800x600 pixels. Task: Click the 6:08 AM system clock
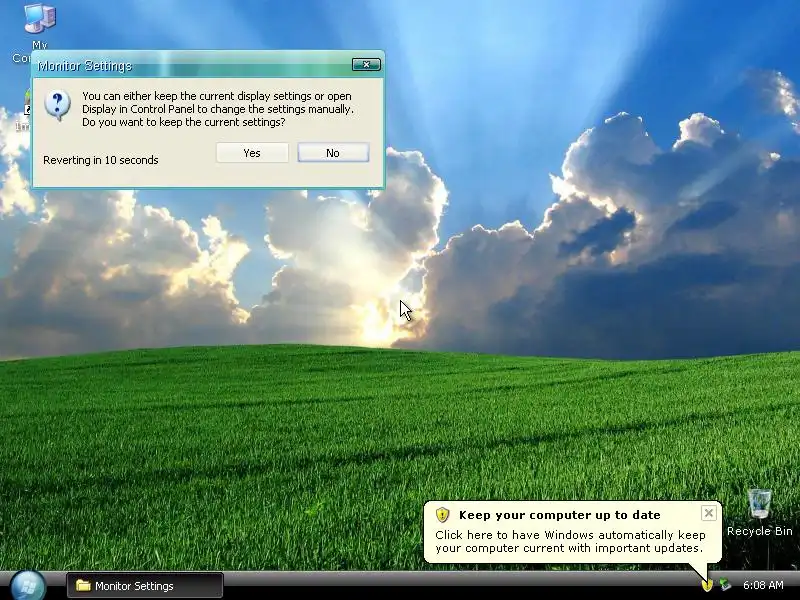point(763,585)
